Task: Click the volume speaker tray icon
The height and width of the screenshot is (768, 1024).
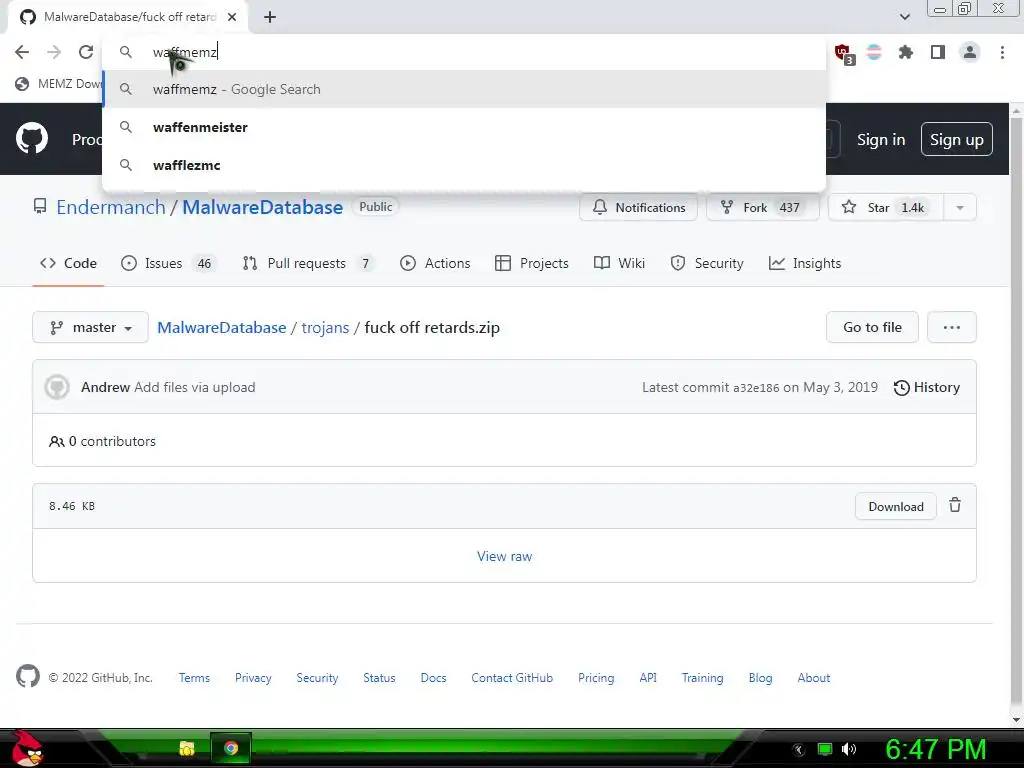Action: (x=849, y=749)
